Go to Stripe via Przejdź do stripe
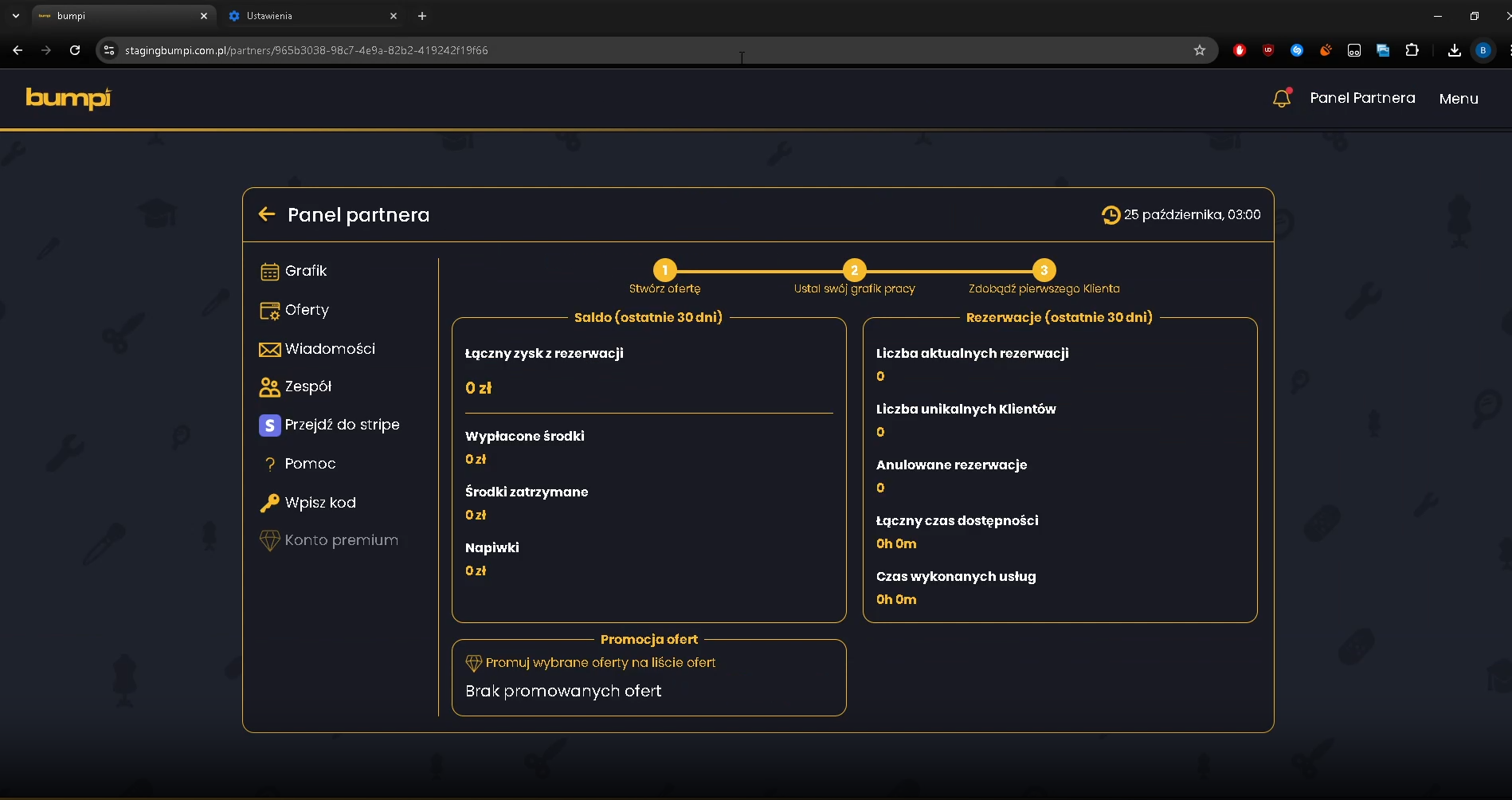1512x800 pixels. pos(329,425)
